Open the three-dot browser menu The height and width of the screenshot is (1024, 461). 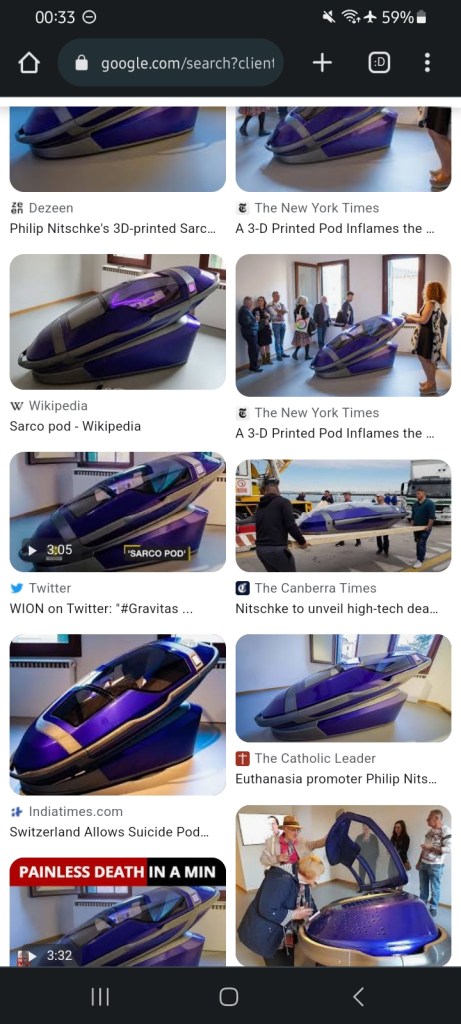click(427, 63)
